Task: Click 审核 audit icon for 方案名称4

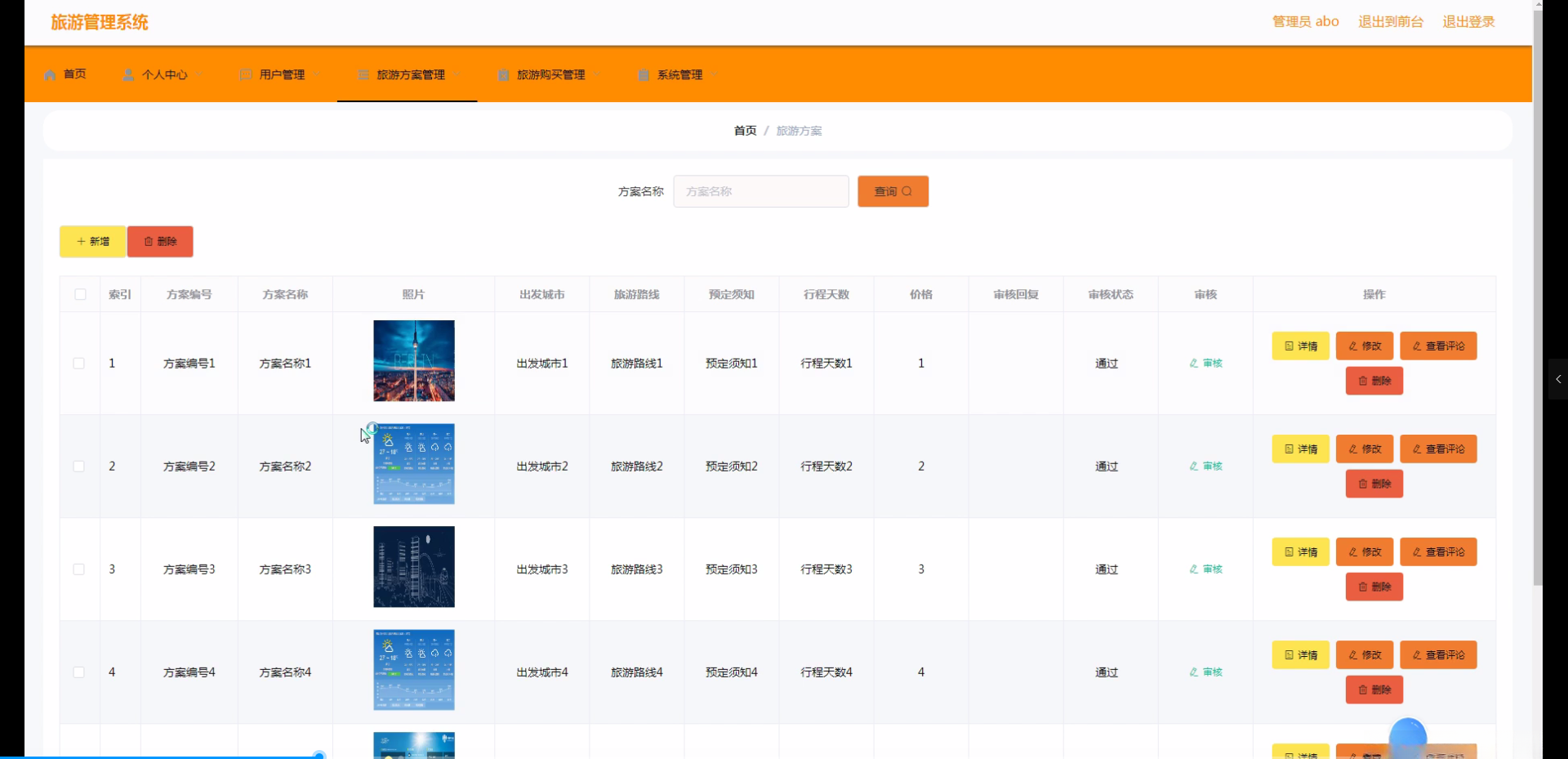Action: pos(1205,672)
